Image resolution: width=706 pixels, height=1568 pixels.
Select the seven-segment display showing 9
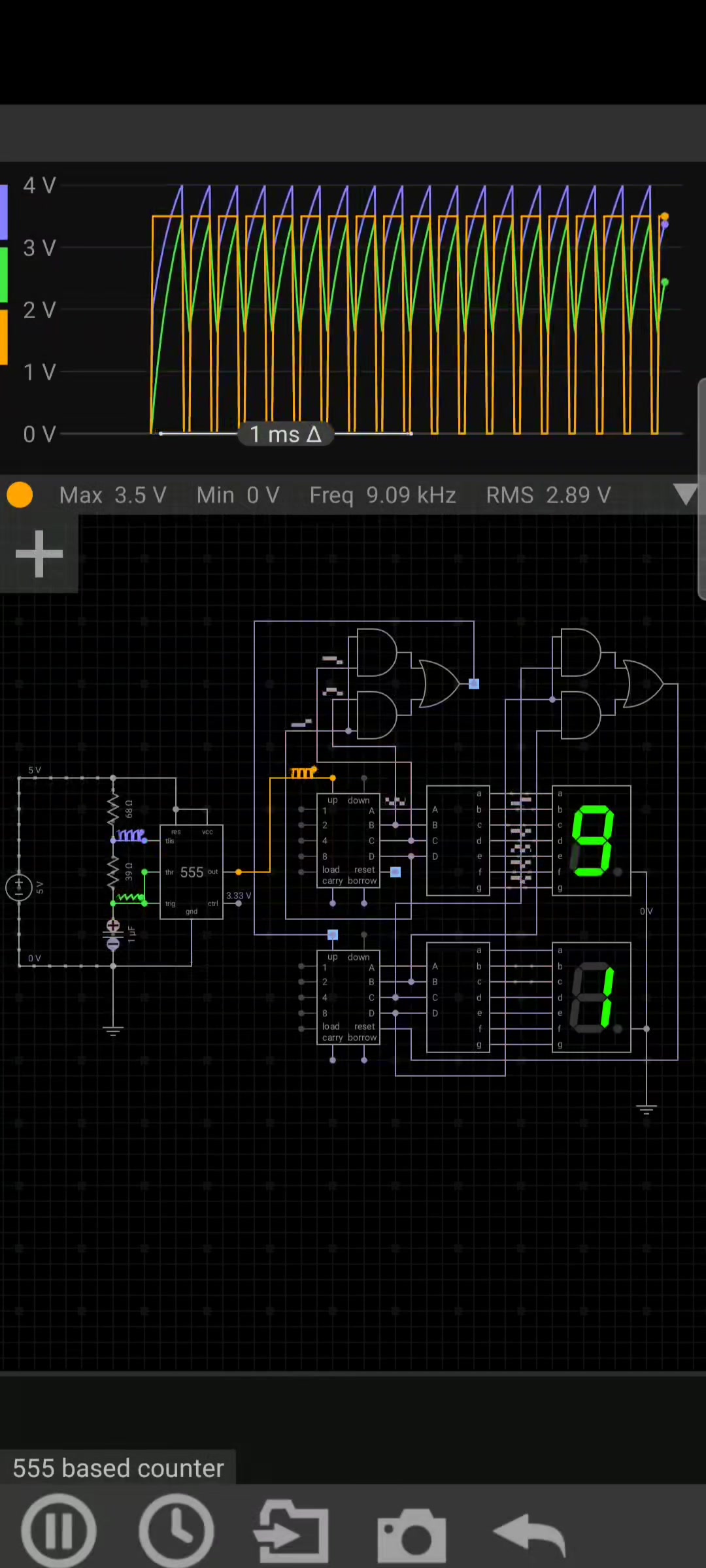(592, 840)
